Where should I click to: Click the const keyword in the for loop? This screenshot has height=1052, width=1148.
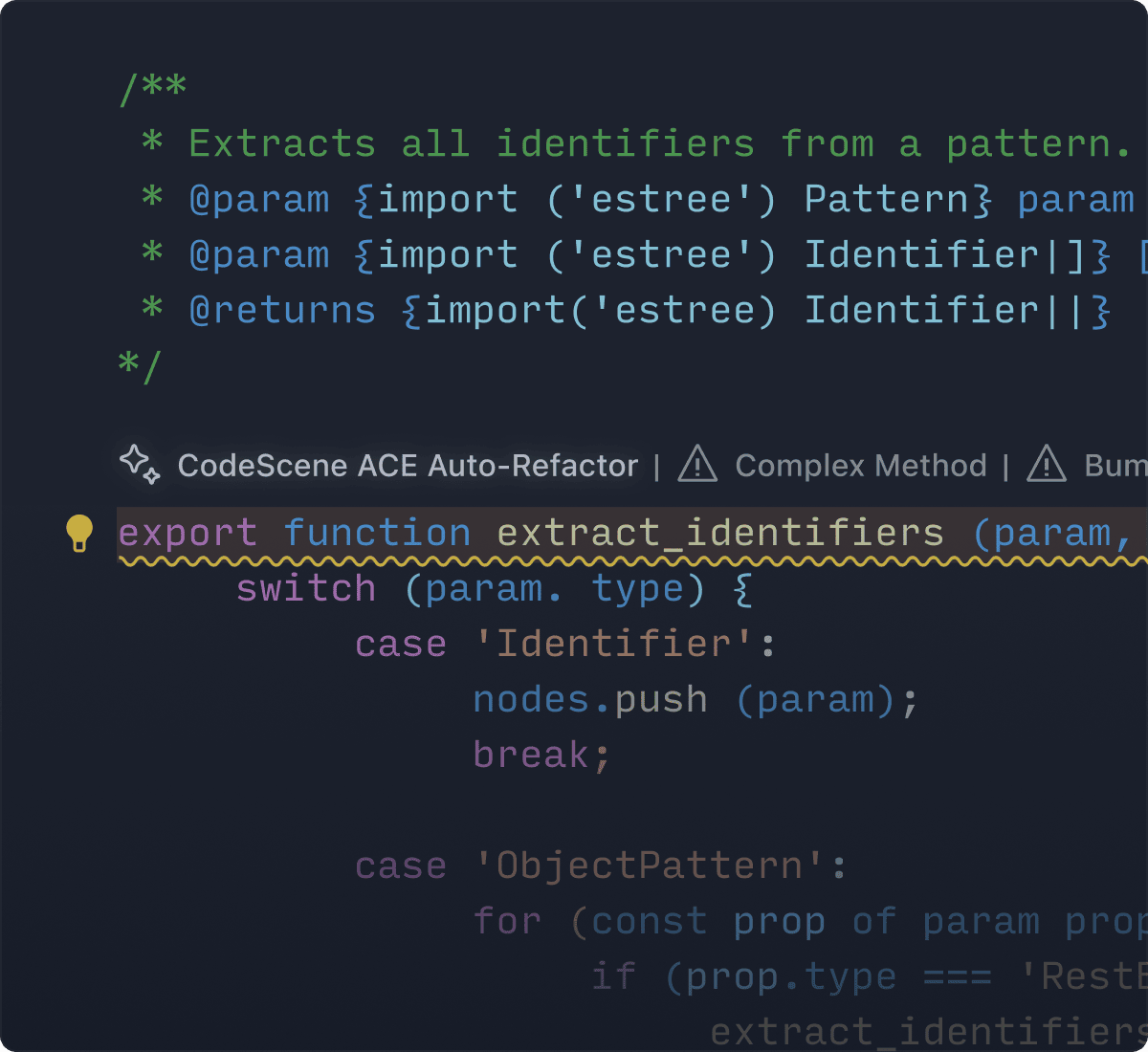pyautogui.click(x=650, y=922)
